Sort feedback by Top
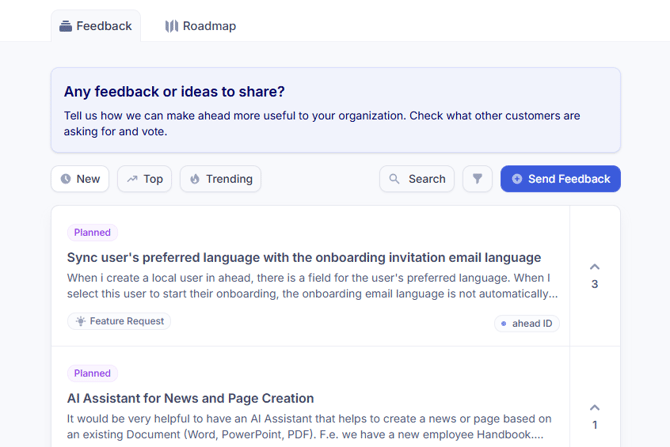The image size is (670, 447). pyautogui.click(x=144, y=179)
